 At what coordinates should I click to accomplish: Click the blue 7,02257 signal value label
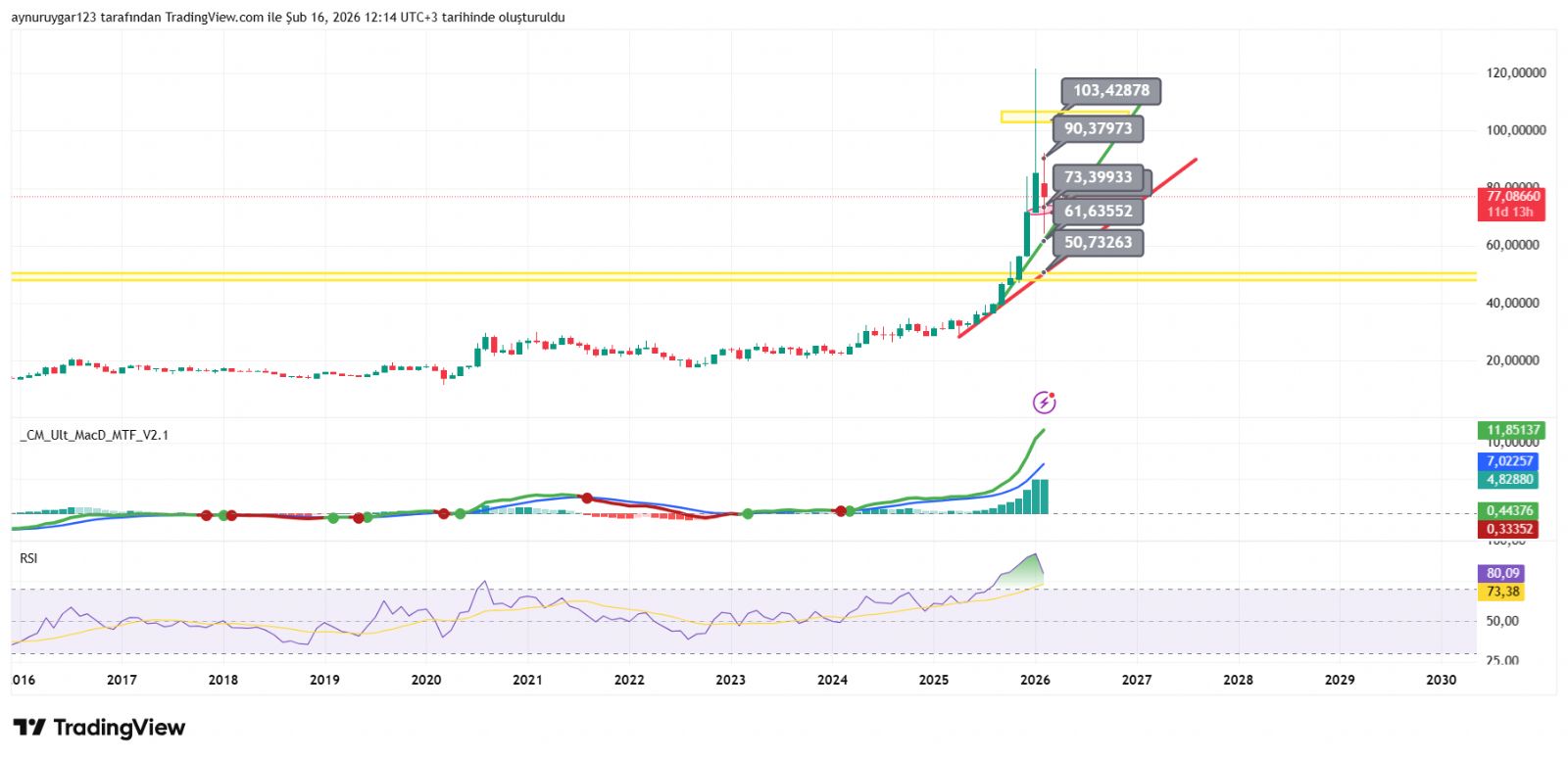click(x=1507, y=461)
